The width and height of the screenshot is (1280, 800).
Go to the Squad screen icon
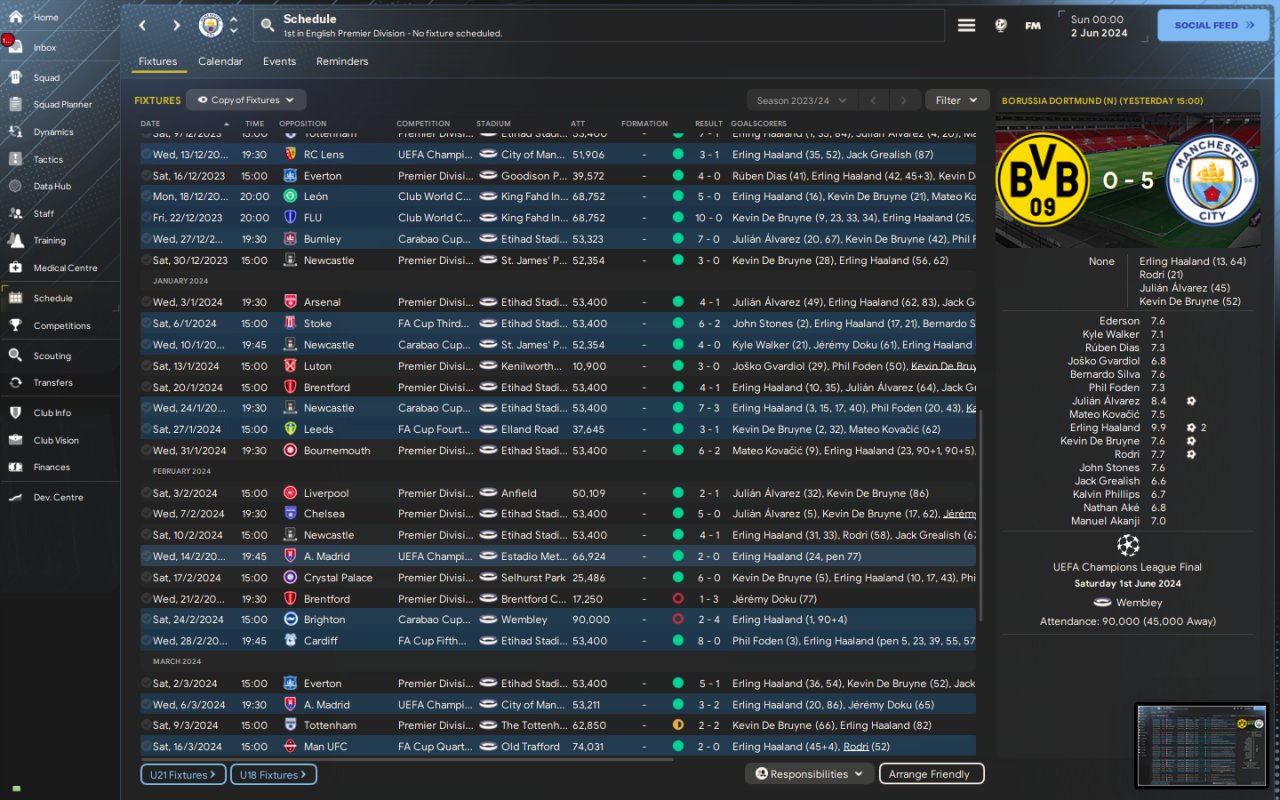pos(15,77)
